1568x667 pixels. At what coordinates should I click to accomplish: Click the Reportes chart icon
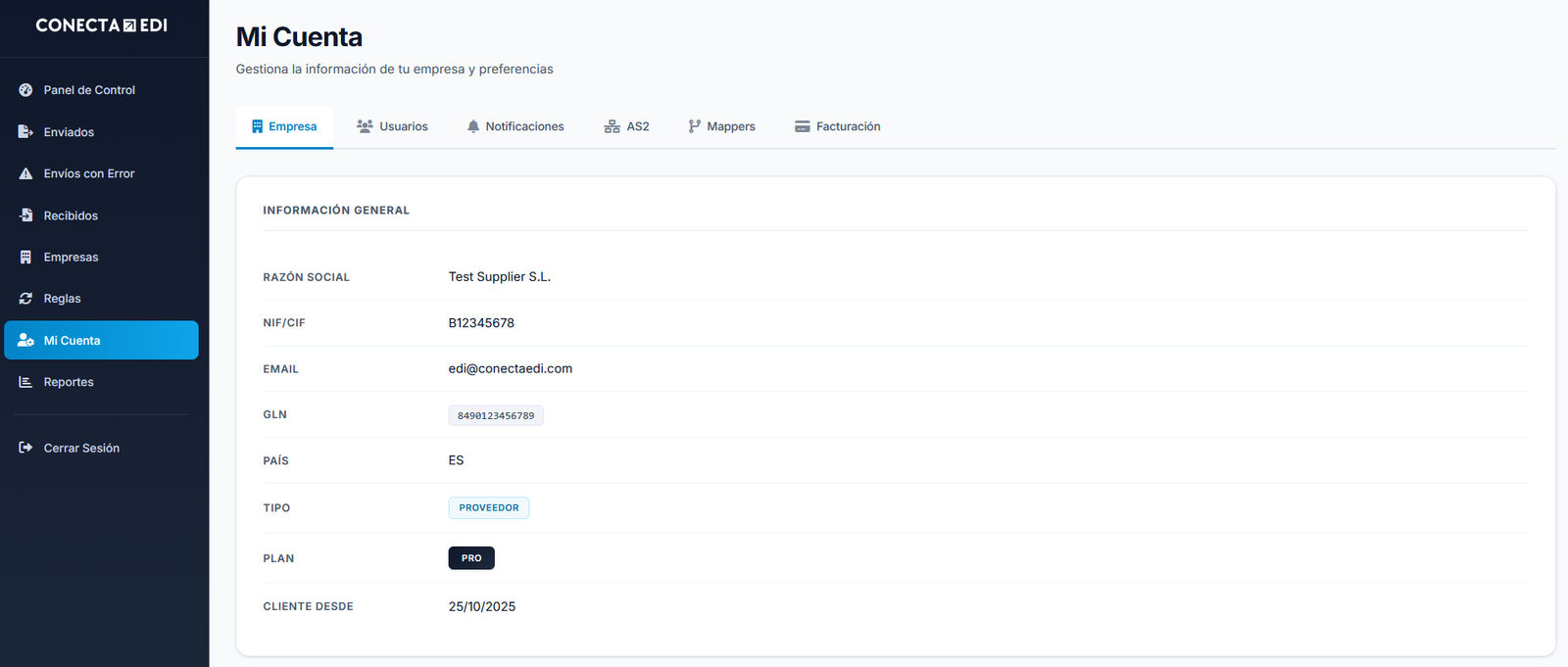click(25, 382)
